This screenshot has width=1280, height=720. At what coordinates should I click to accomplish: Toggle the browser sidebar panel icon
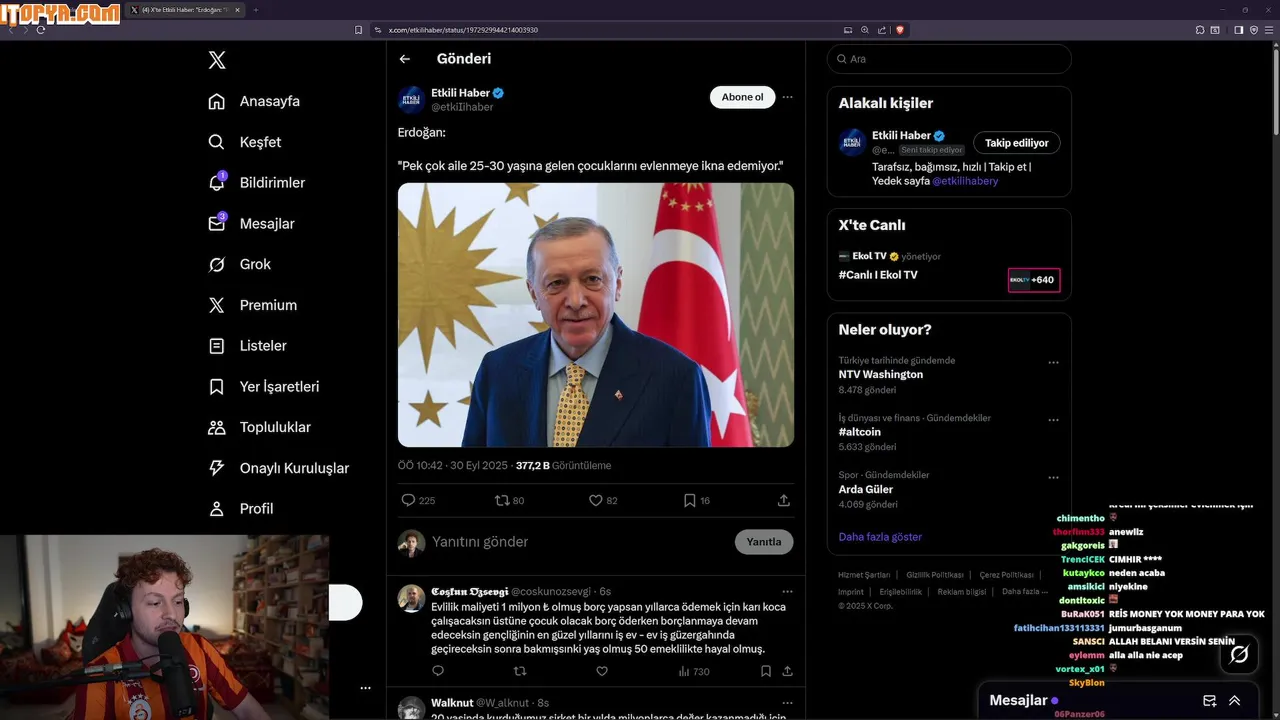tap(1238, 30)
